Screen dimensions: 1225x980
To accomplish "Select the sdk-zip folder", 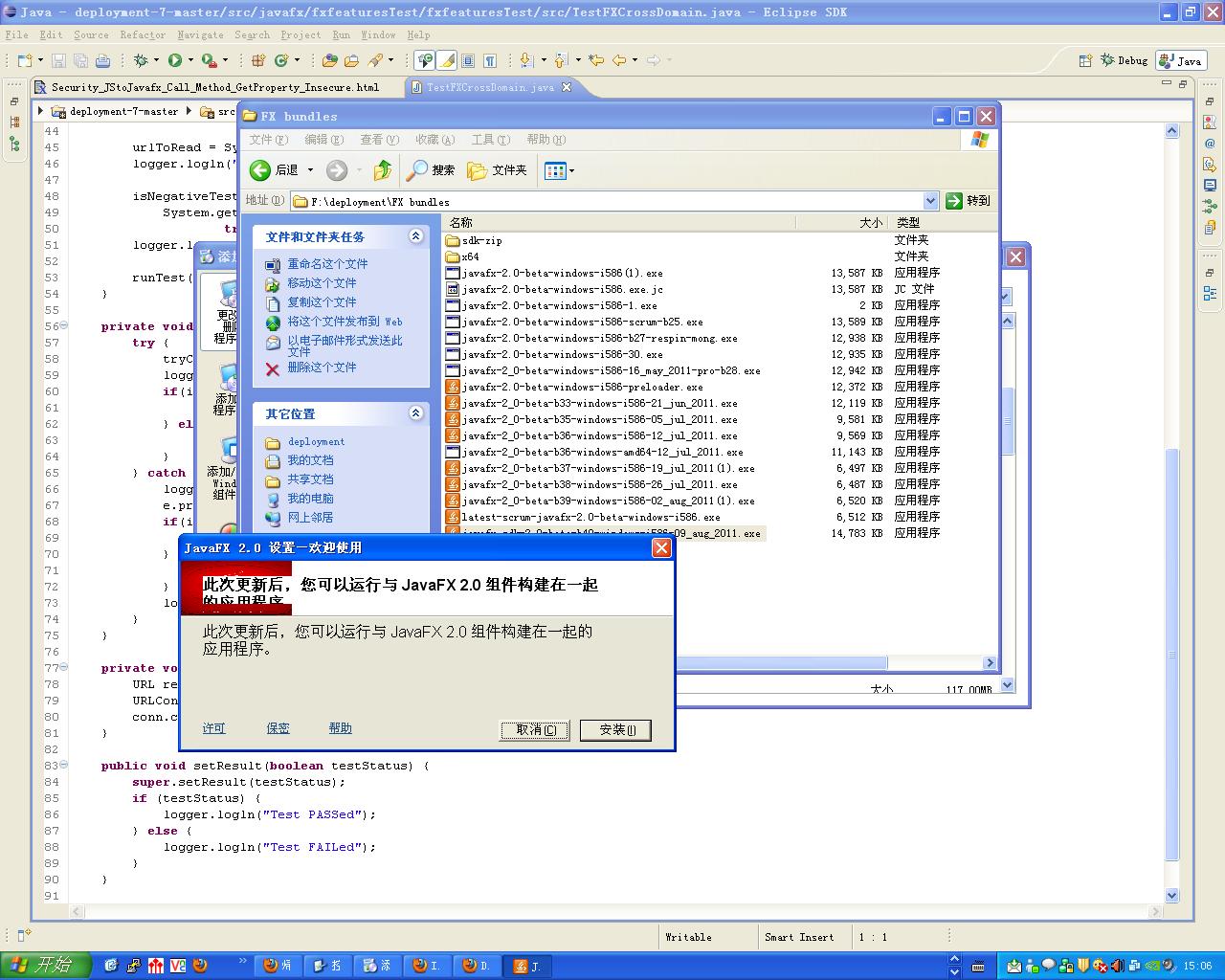I will 474,240.
